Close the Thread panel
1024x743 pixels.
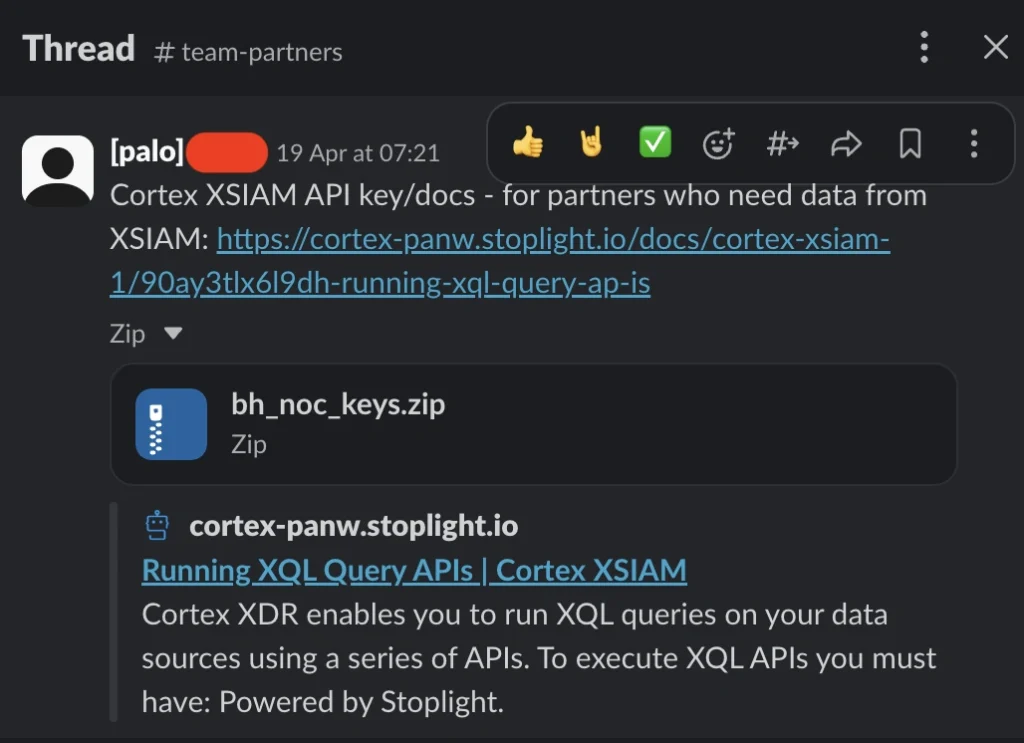click(x=995, y=47)
